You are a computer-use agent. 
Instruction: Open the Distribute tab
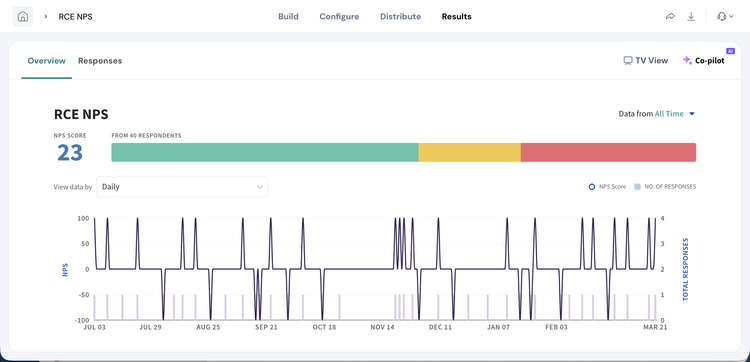coord(400,17)
